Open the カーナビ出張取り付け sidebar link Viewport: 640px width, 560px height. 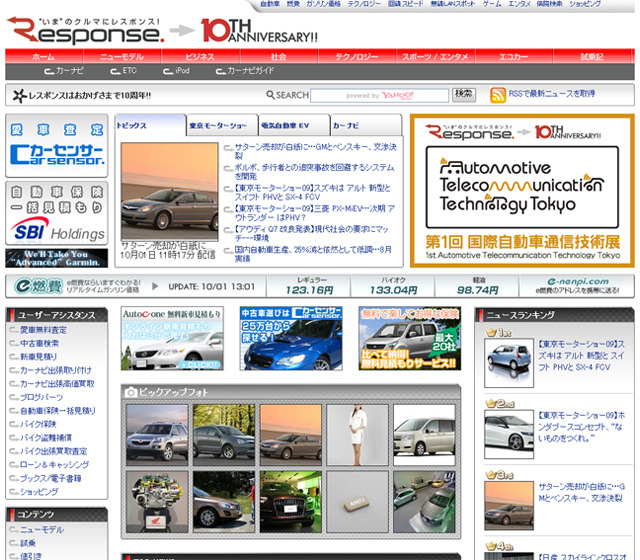pos(56,370)
